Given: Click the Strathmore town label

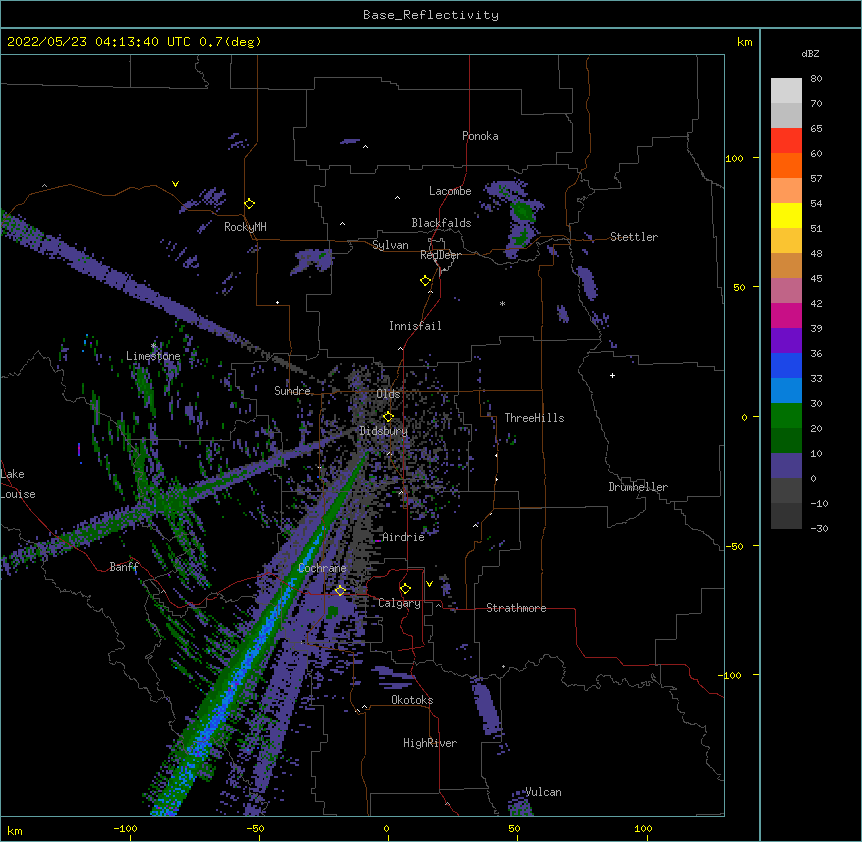Looking at the screenshot, I should click(x=516, y=608).
